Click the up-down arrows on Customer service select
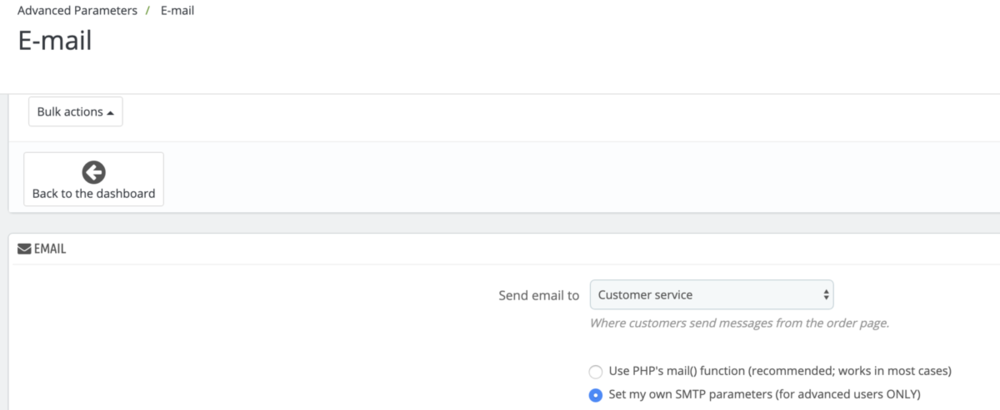This screenshot has width=1000, height=410. point(825,295)
